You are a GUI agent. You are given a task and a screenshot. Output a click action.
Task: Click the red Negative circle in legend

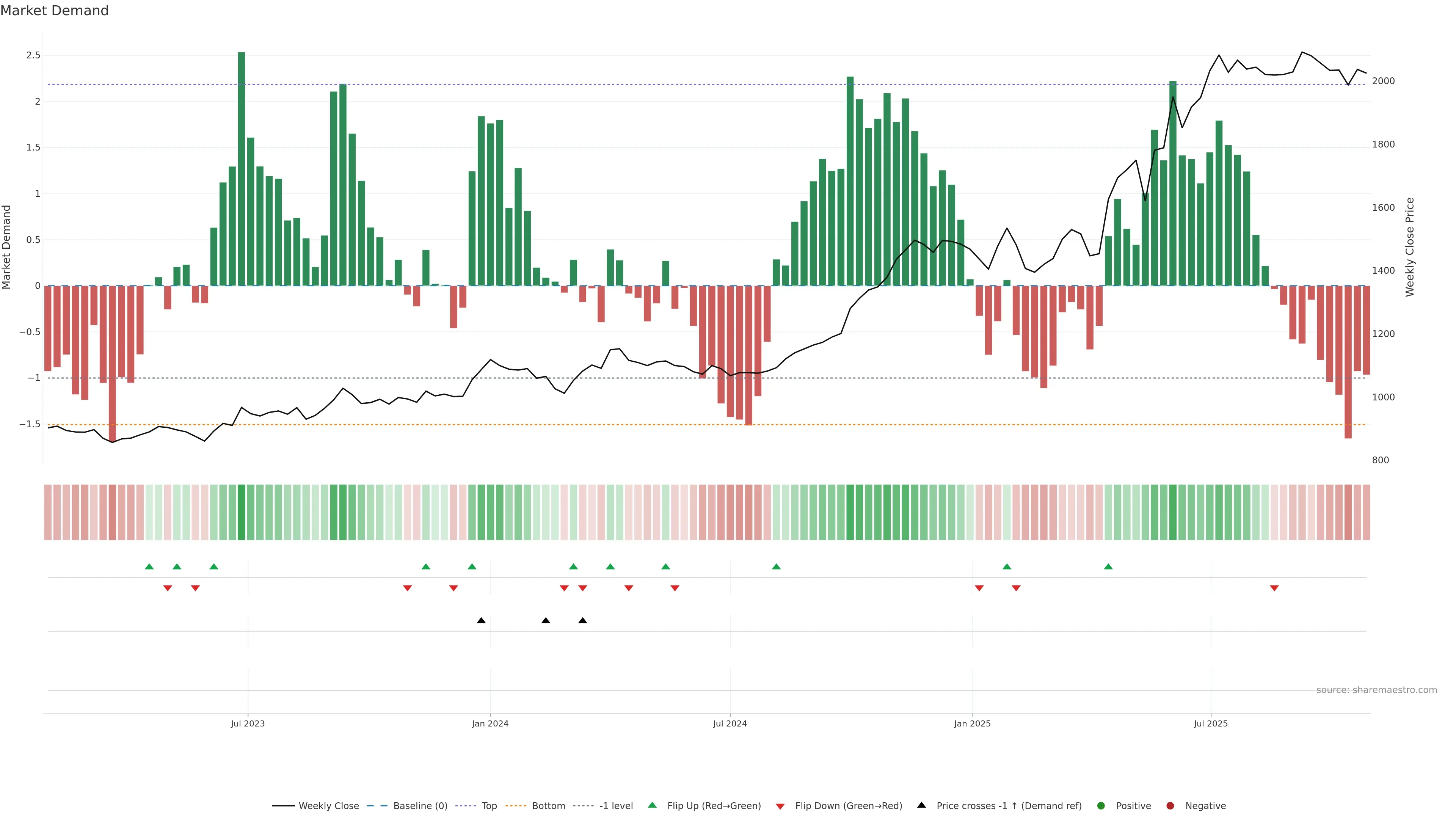coord(1170,806)
